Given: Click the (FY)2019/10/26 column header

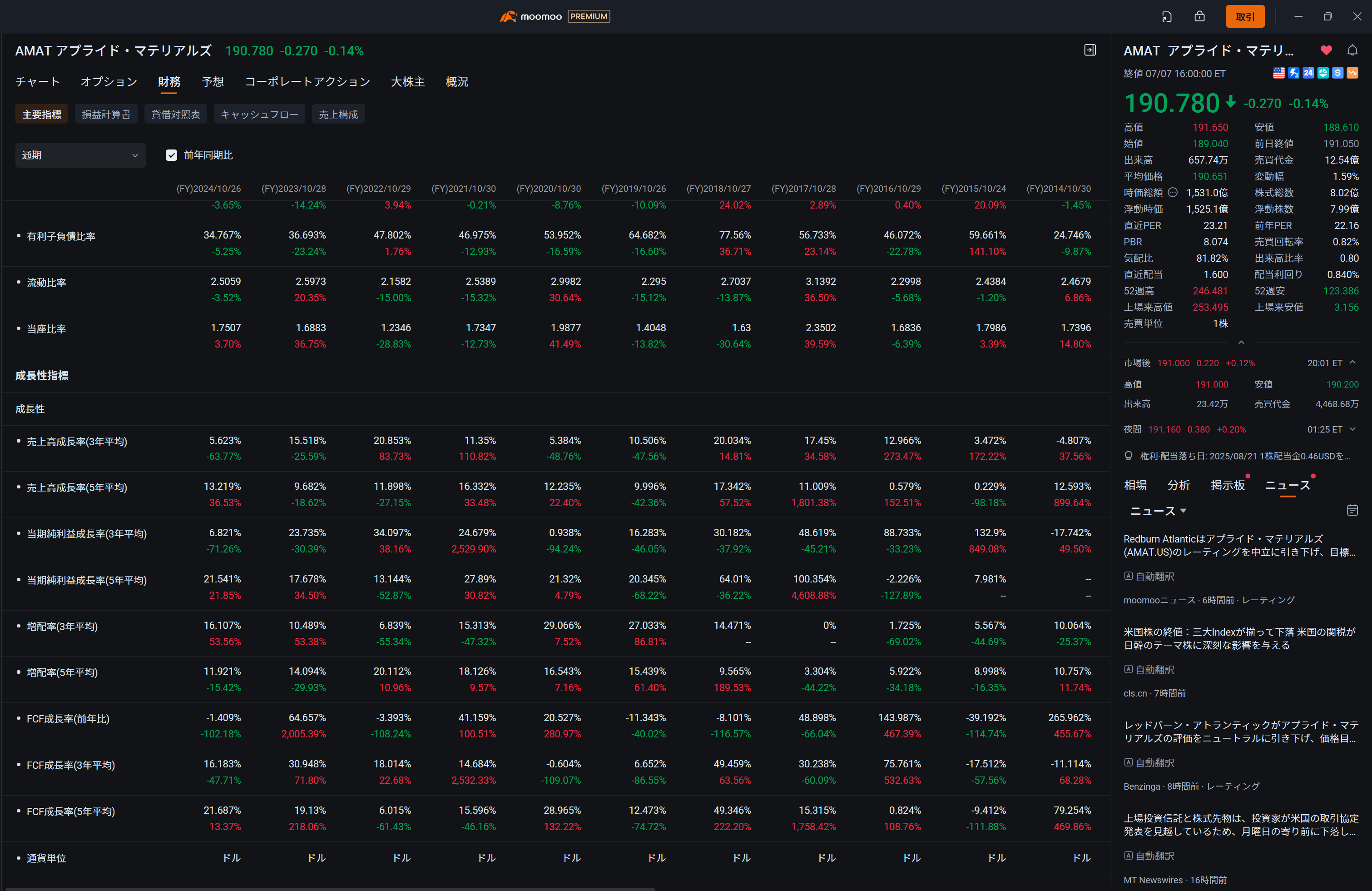Looking at the screenshot, I should (x=634, y=189).
